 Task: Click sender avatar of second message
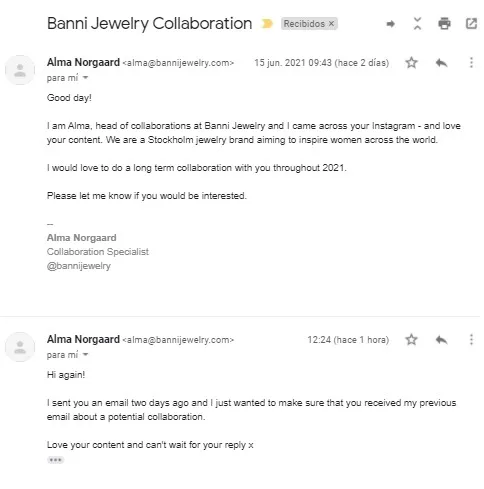[x=20, y=347]
